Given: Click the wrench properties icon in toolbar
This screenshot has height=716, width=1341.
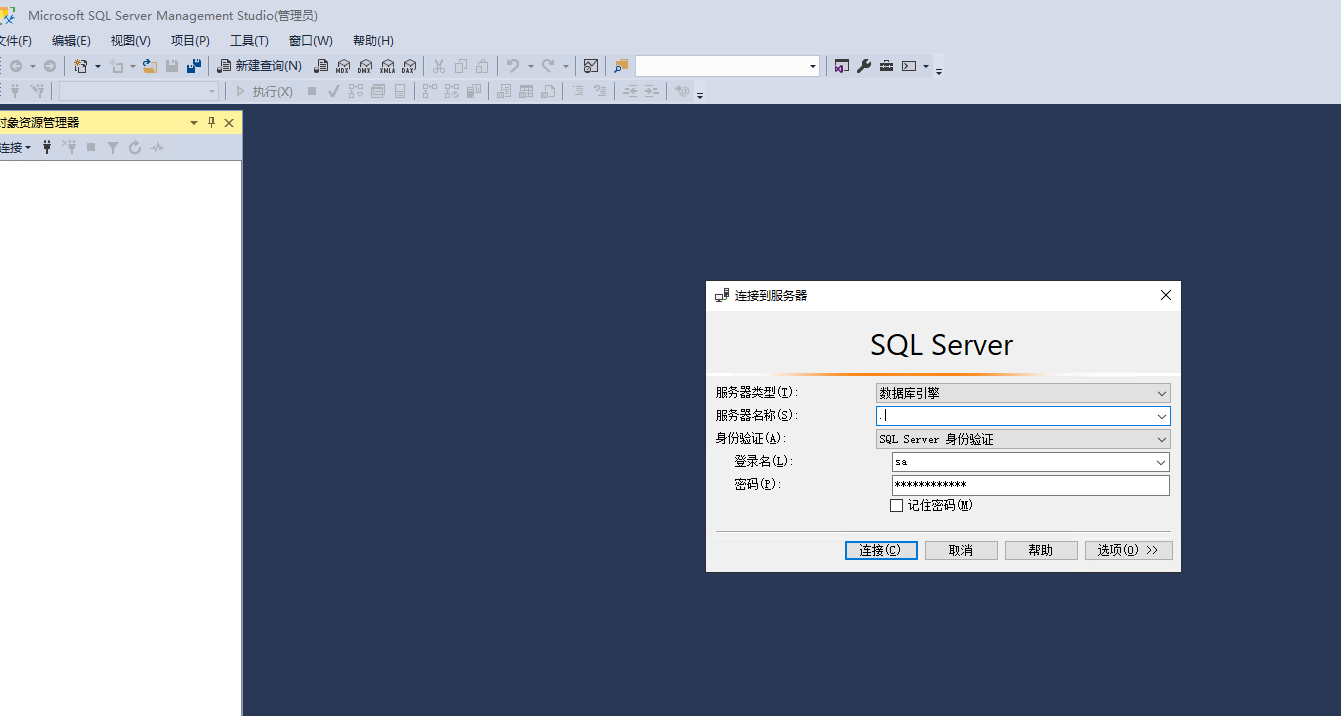Looking at the screenshot, I should coord(864,66).
